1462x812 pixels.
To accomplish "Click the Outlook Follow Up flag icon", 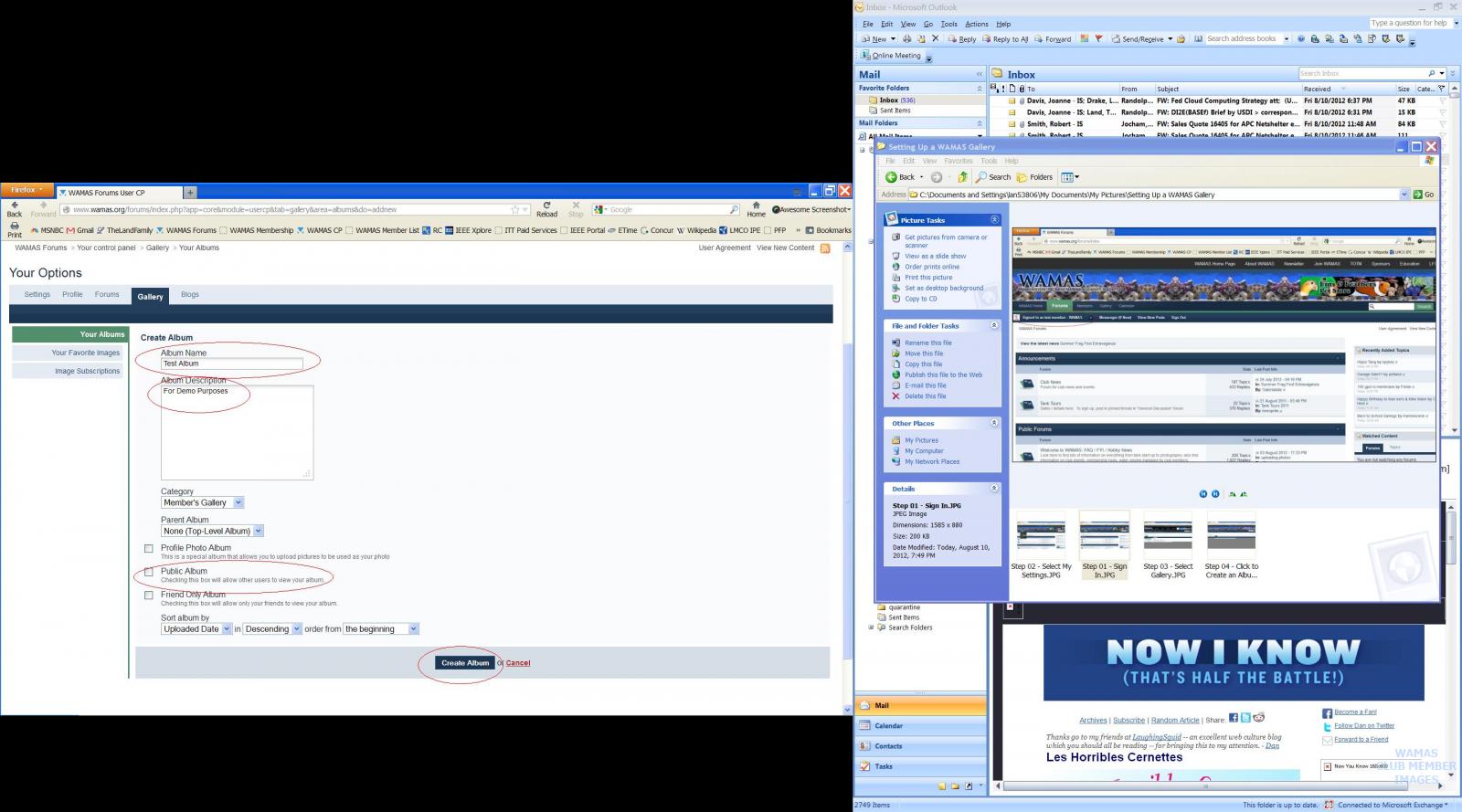I will [1099, 39].
